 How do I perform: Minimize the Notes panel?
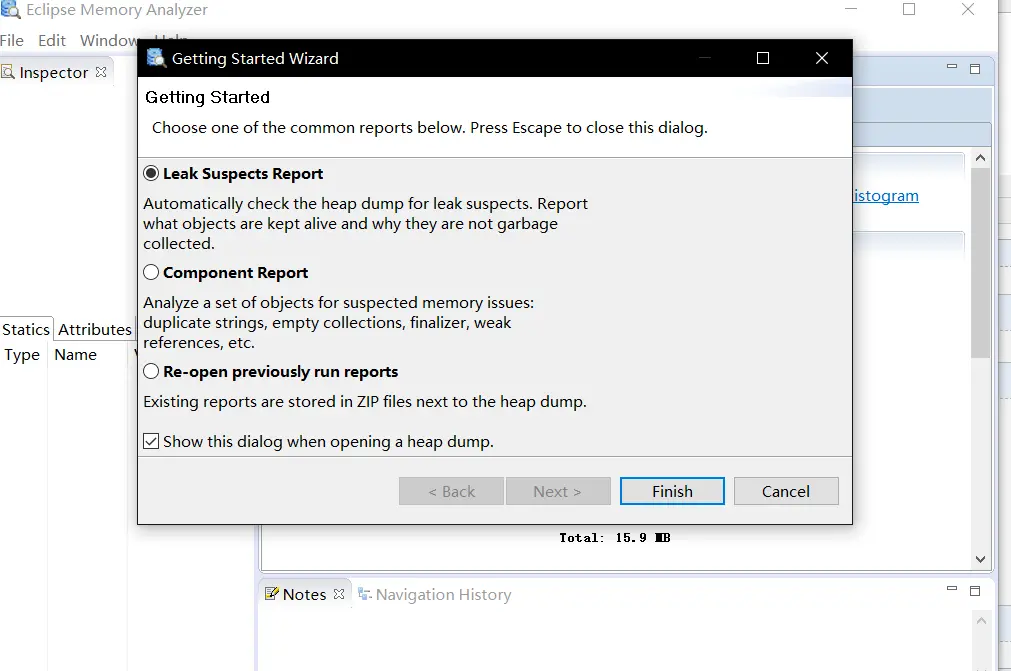[x=952, y=588]
